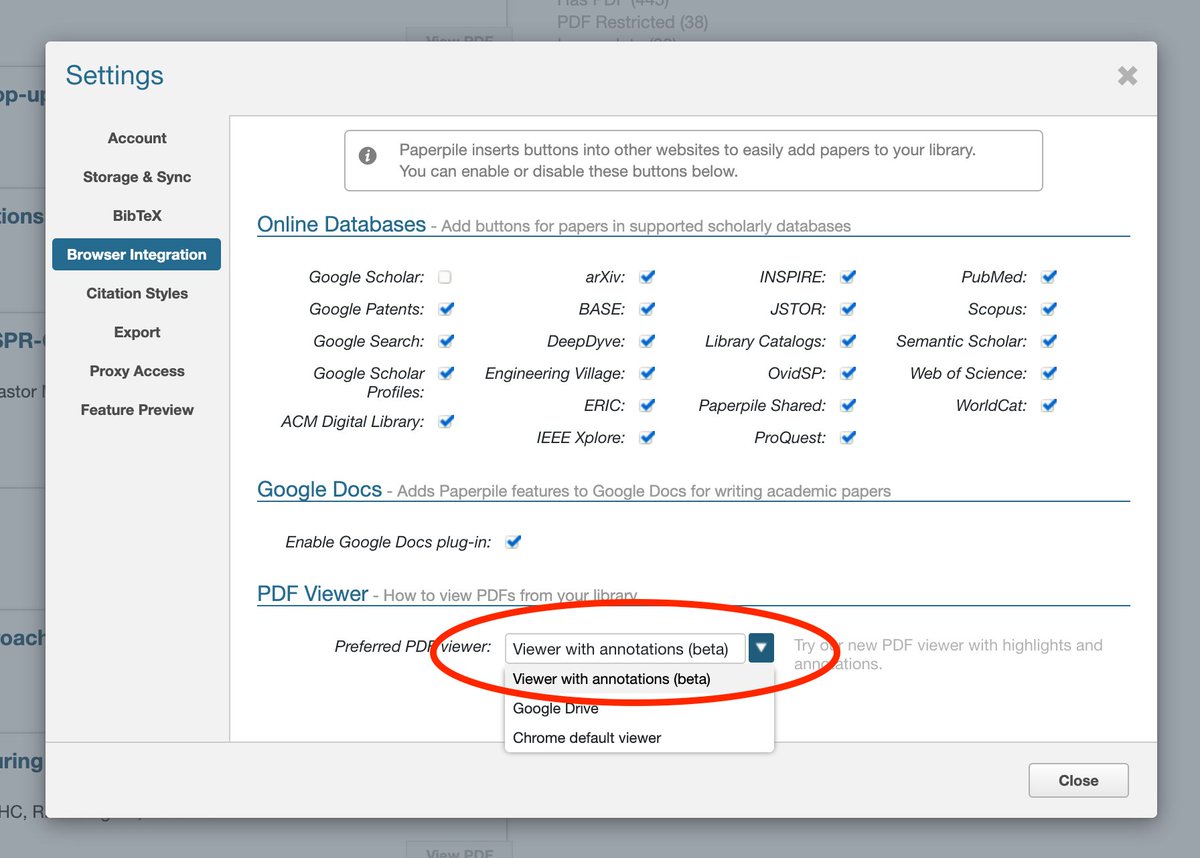The width and height of the screenshot is (1200, 858).
Task: Untick the Google Patents checkbox
Action: click(447, 309)
